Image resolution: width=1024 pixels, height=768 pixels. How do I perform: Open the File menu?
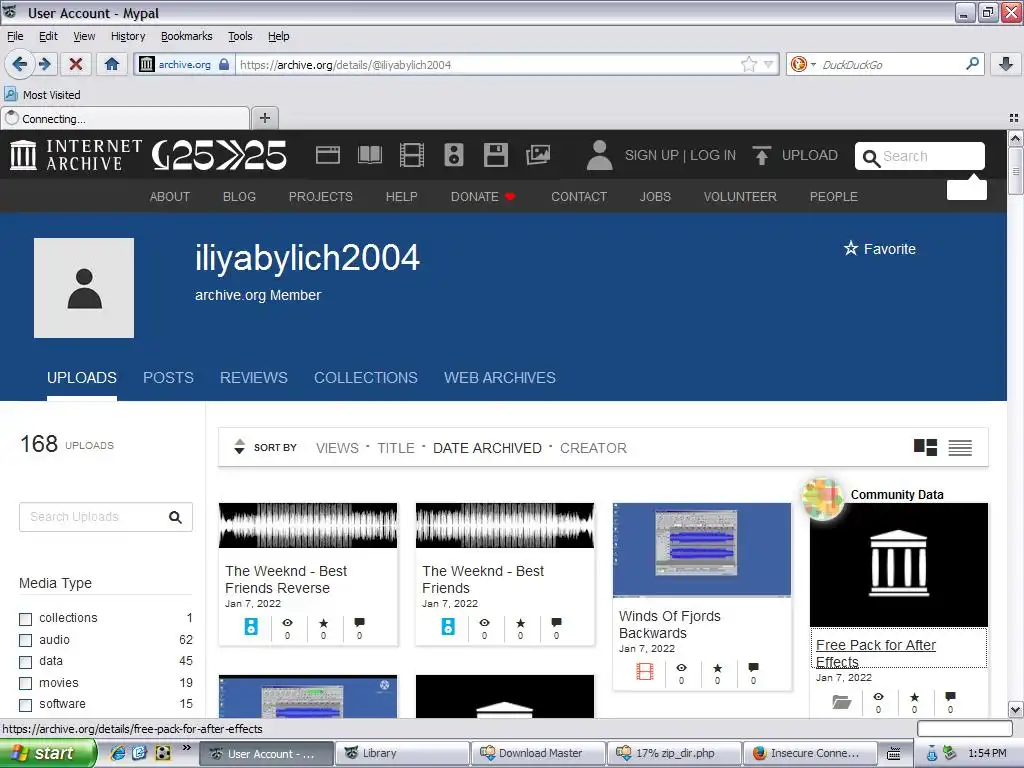point(15,36)
